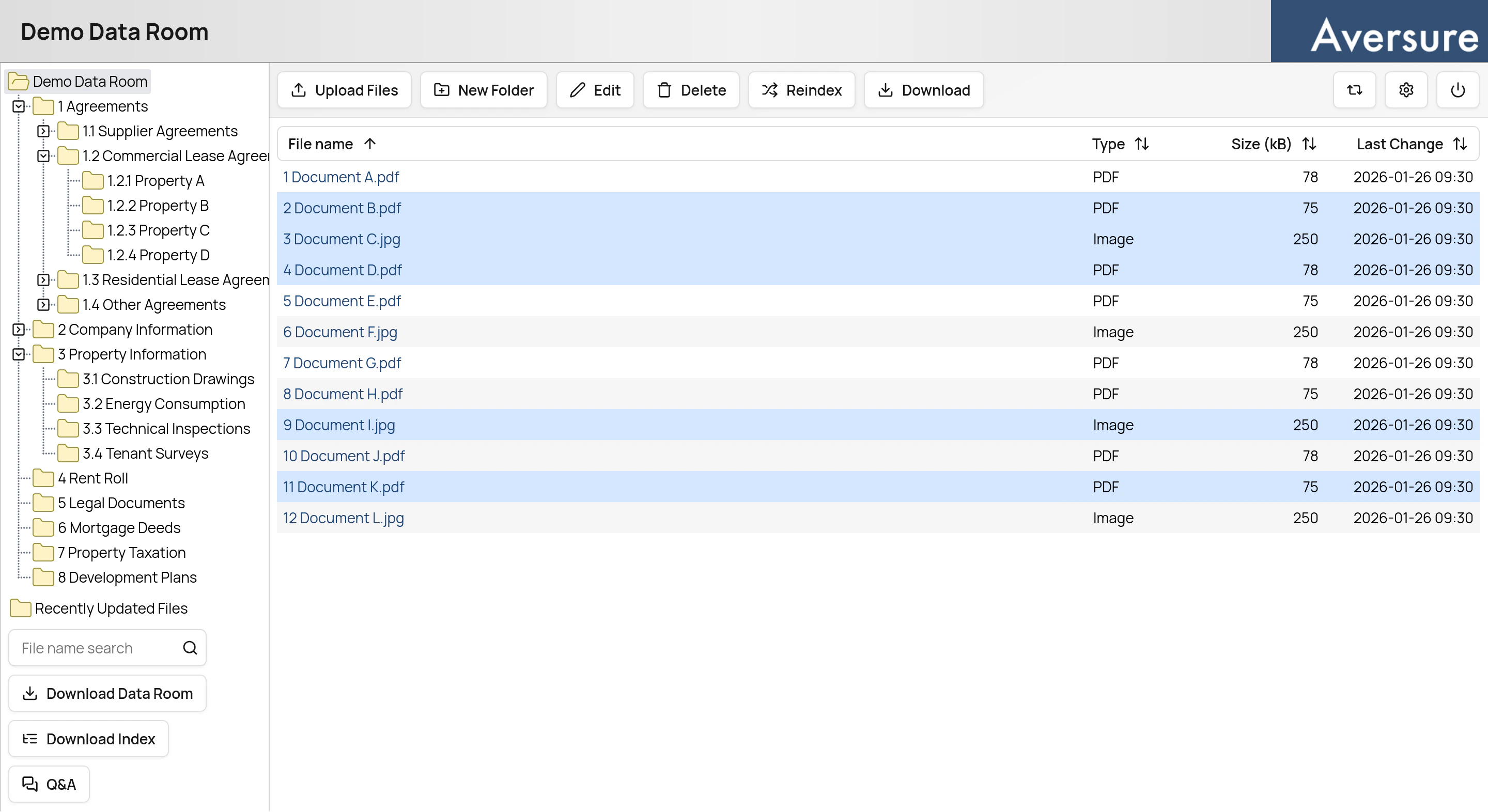
Task: Run the Reindex function
Action: pos(801,90)
